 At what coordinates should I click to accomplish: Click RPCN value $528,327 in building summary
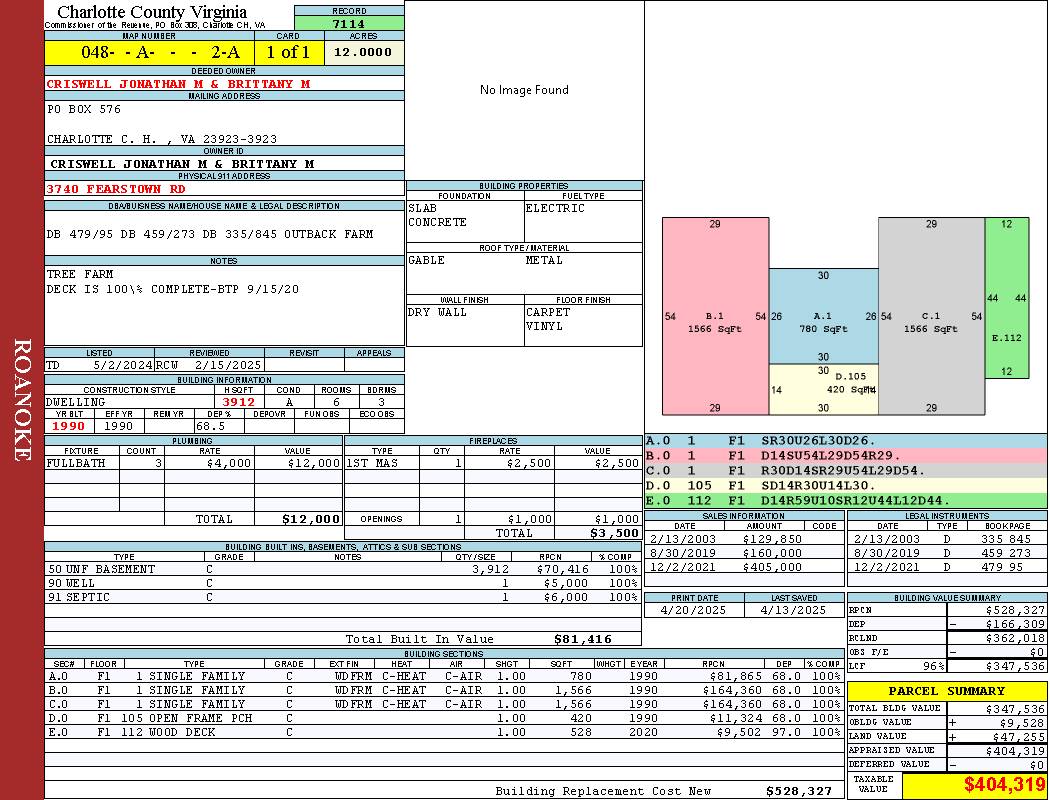1015,611
